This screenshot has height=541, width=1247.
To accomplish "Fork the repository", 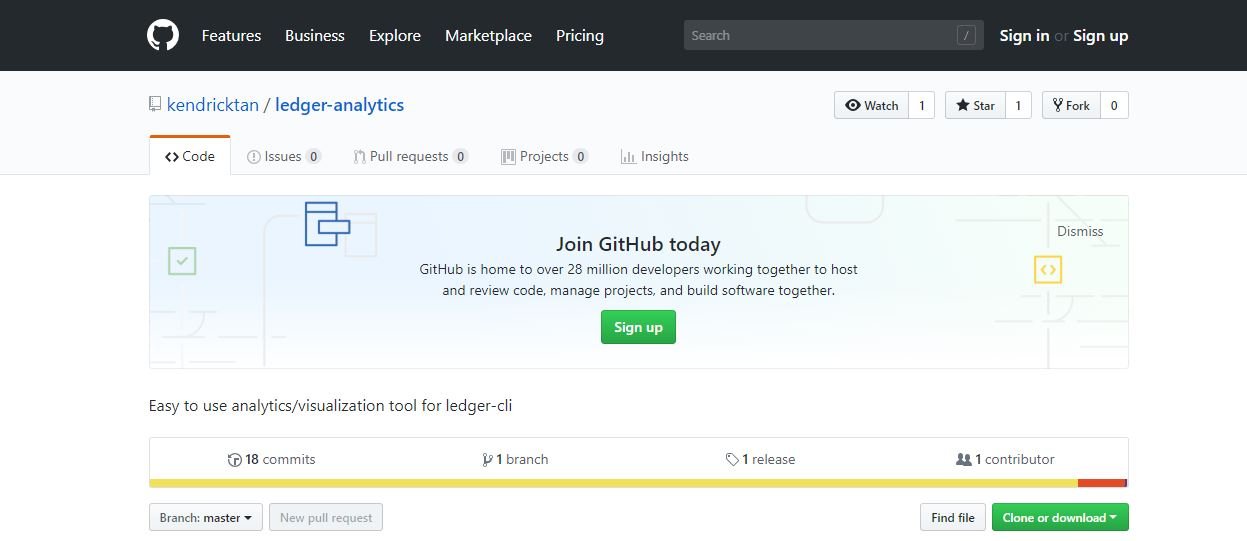I will click(1071, 105).
